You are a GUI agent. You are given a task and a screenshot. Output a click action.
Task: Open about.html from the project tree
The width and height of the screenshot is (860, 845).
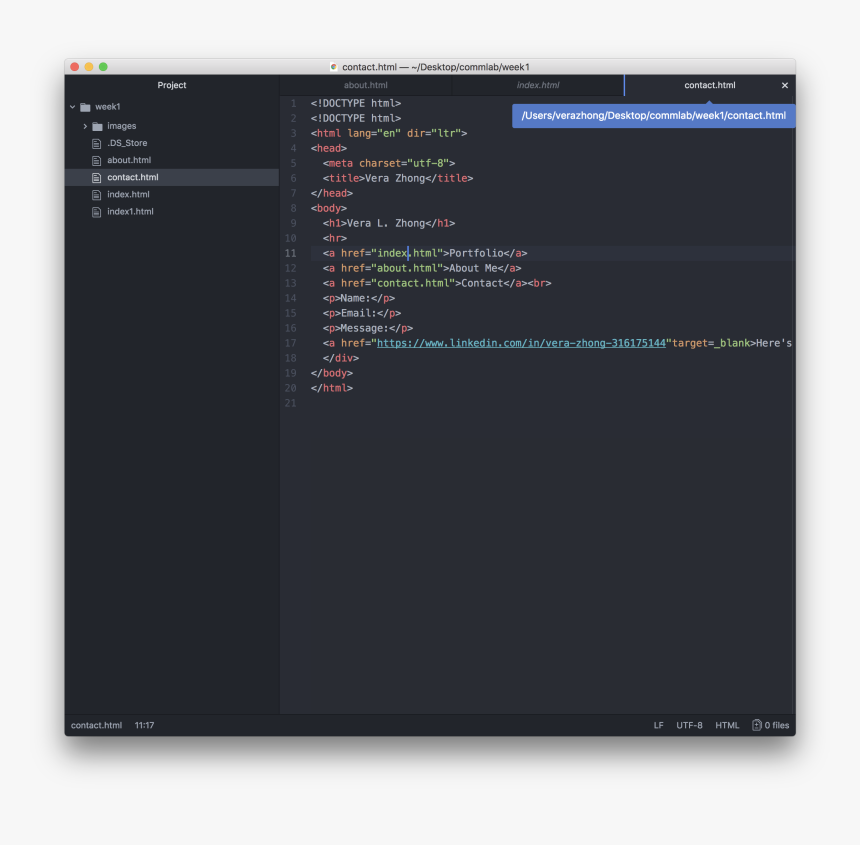[x=129, y=160]
